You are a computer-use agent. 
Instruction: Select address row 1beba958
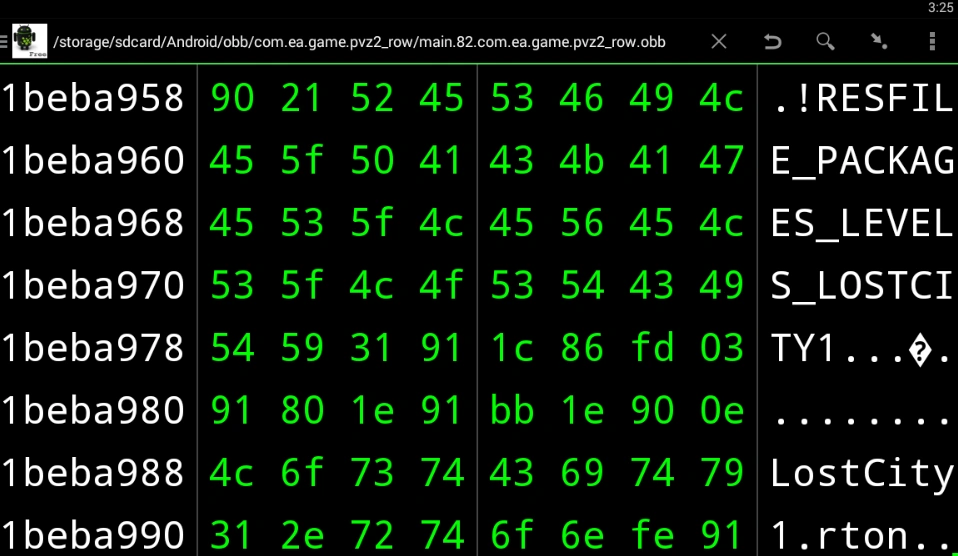coord(93,98)
